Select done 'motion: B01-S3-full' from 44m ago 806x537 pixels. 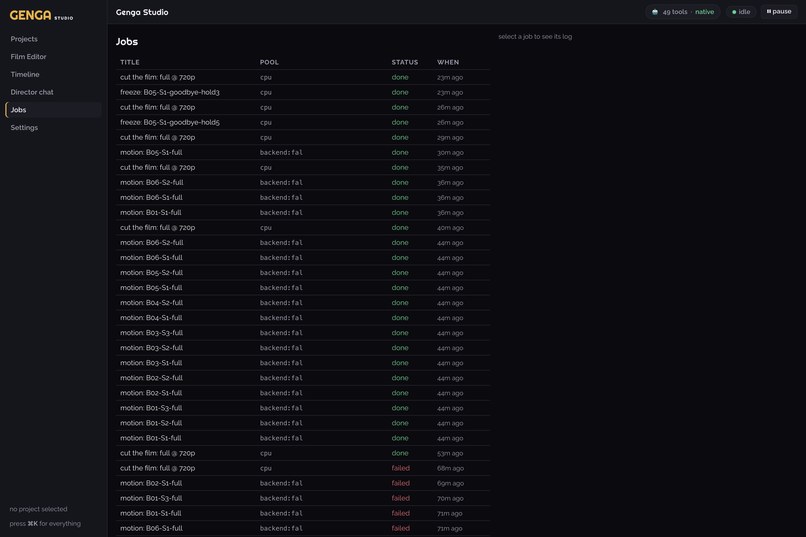pyautogui.click(x=303, y=408)
